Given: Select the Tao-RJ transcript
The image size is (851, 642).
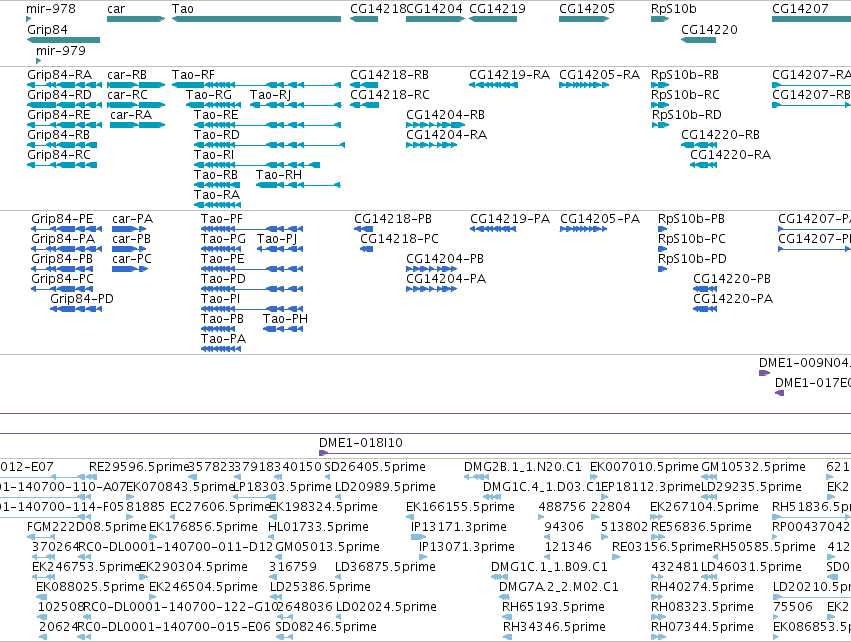Looking at the screenshot, I should [x=295, y=105].
